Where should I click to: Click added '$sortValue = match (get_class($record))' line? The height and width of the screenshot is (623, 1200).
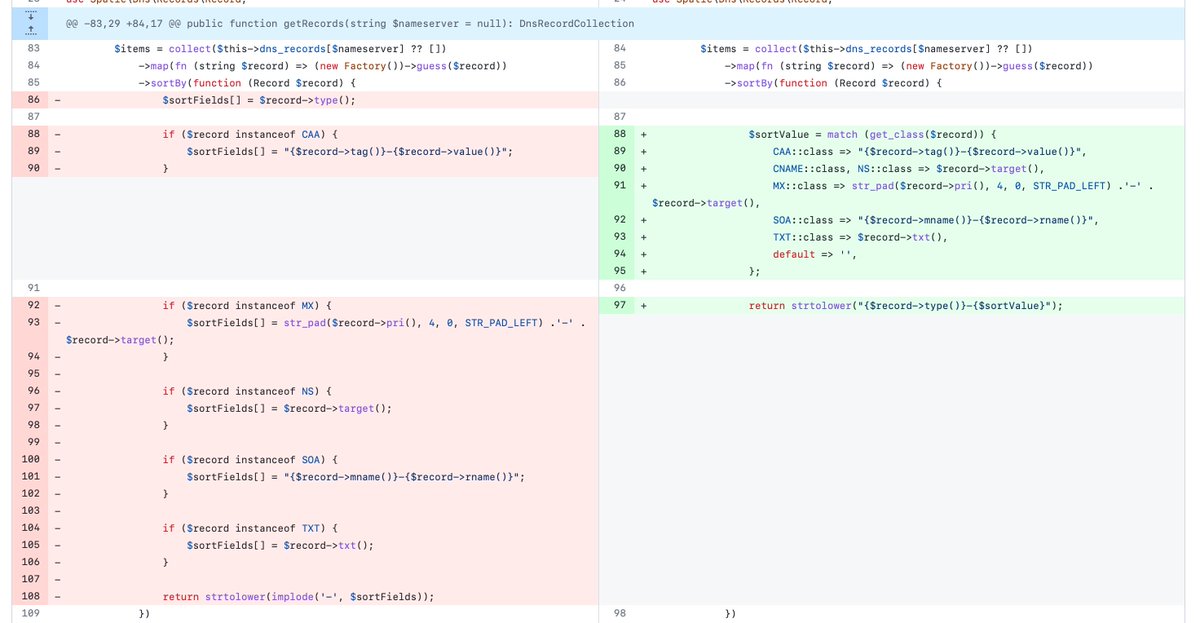(873, 134)
